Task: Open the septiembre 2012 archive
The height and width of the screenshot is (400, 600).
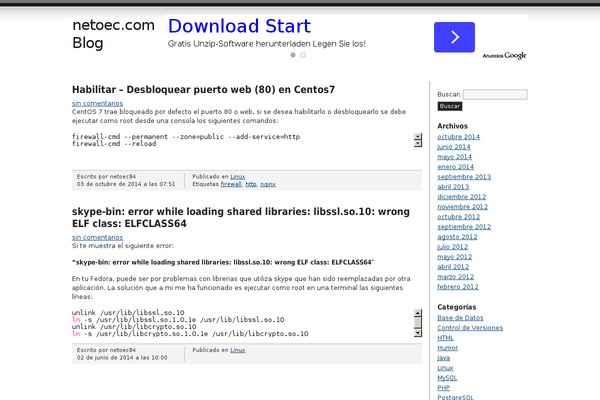Action: (464, 227)
